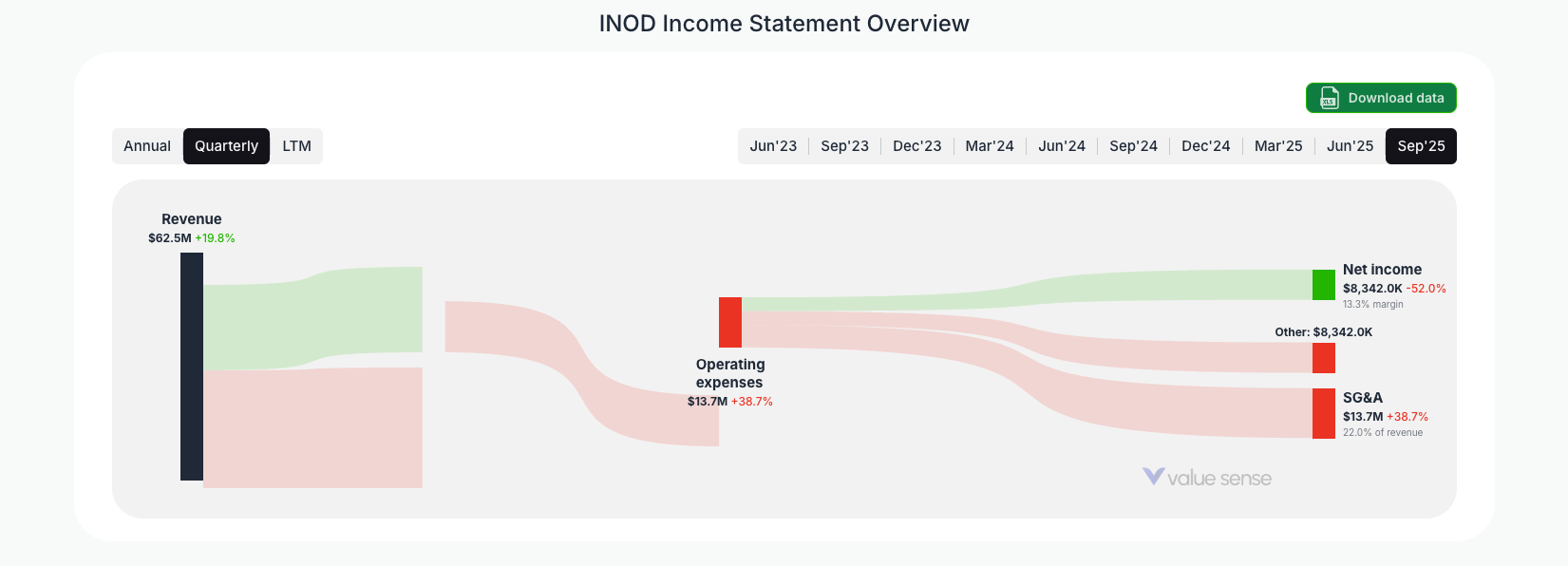Switch to the Sep'25 quarter
The height and width of the screenshot is (566, 1568).
point(1421,145)
